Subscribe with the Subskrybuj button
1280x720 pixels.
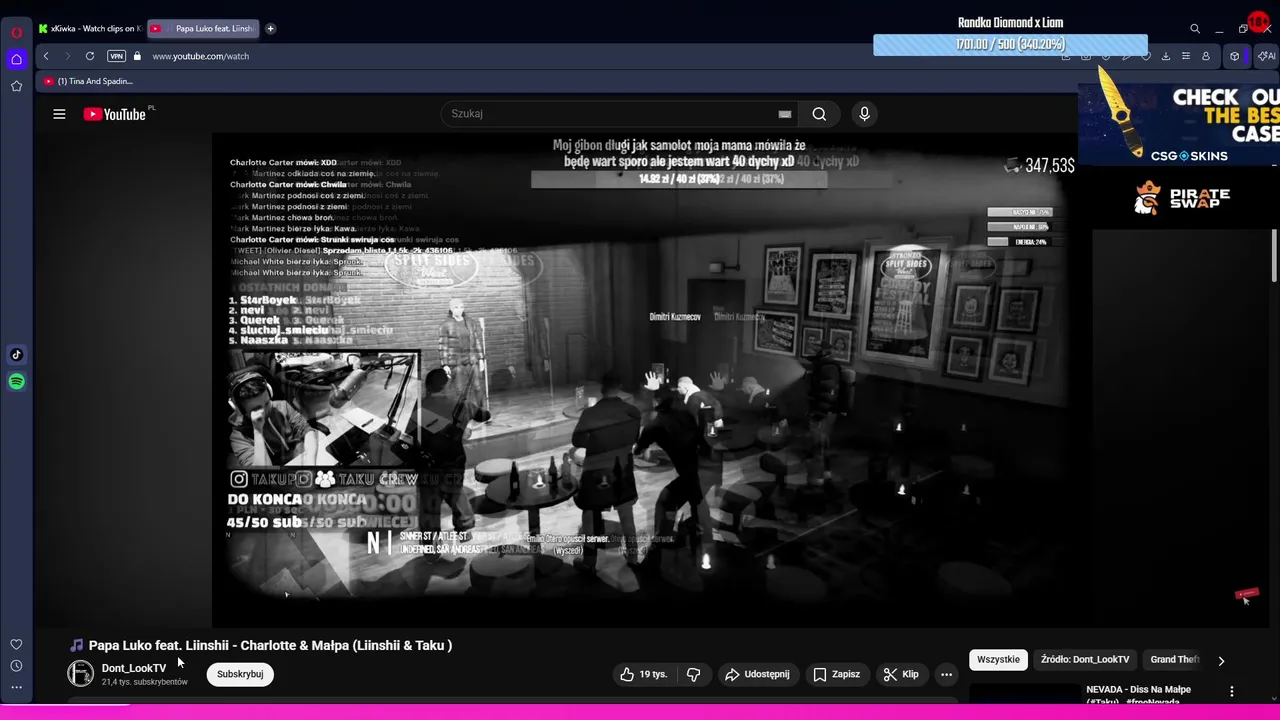(240, 674)
